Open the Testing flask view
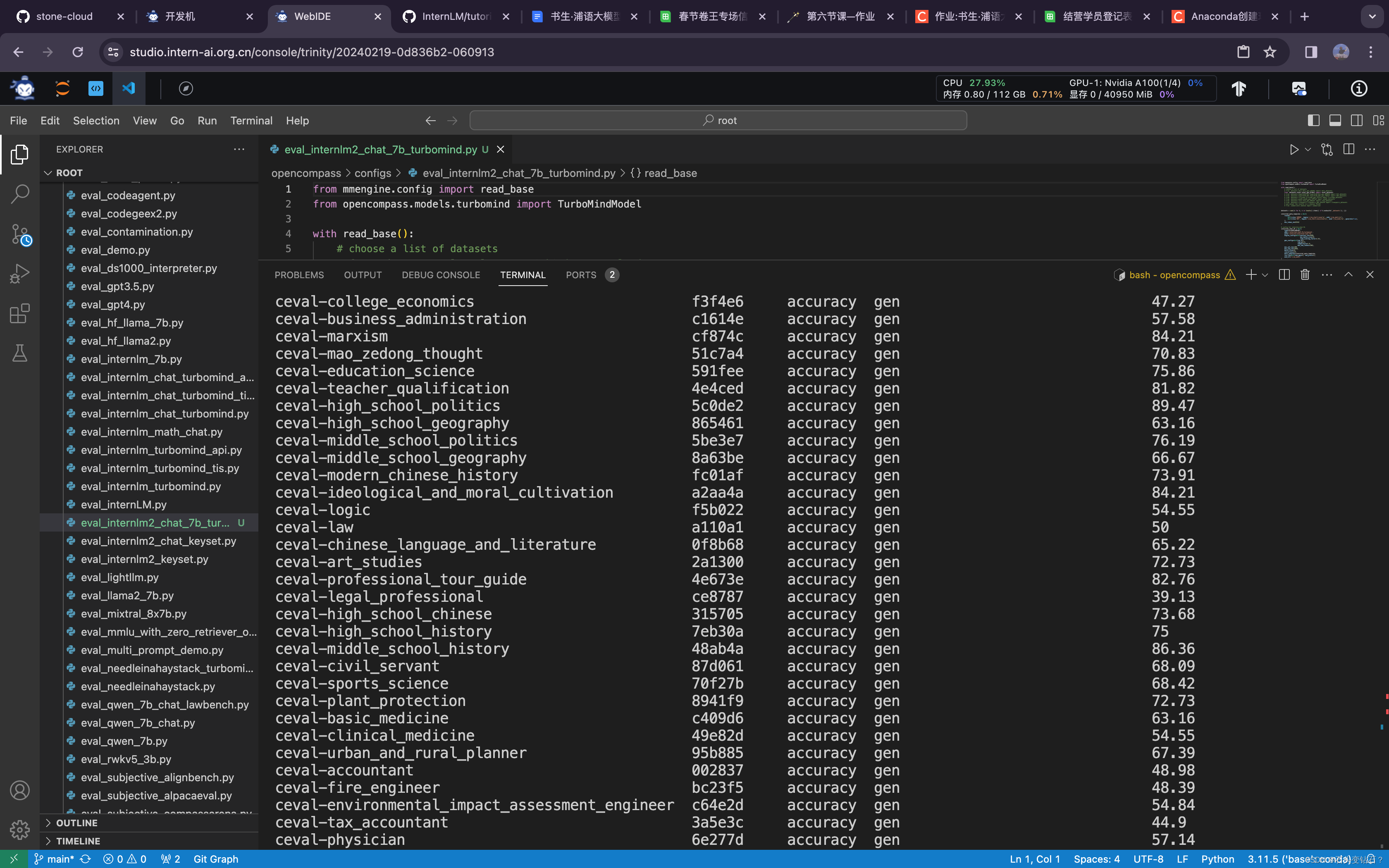This screenshot has height=868, width=1389. [19, 353]
